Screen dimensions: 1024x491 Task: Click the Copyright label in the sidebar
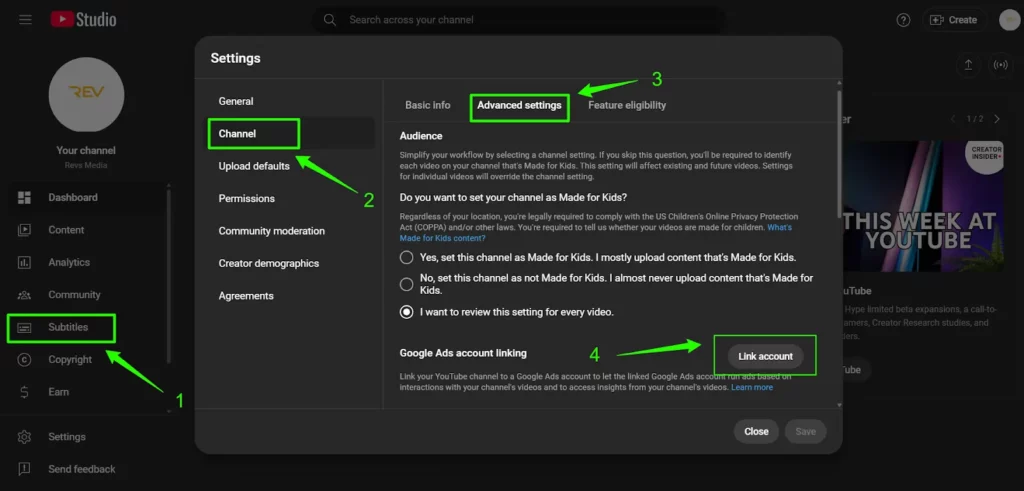click(x=70, y=360)
